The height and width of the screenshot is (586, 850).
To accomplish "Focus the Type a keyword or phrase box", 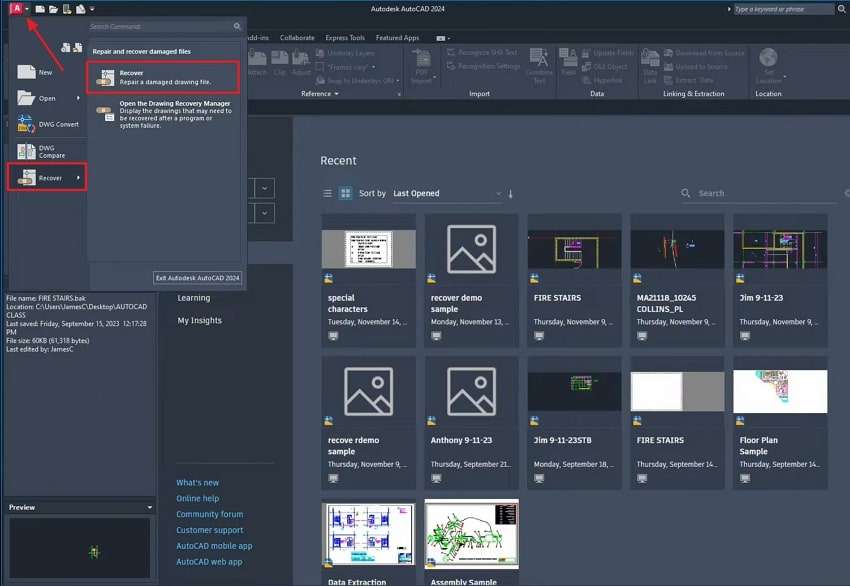I will point(784,9).
